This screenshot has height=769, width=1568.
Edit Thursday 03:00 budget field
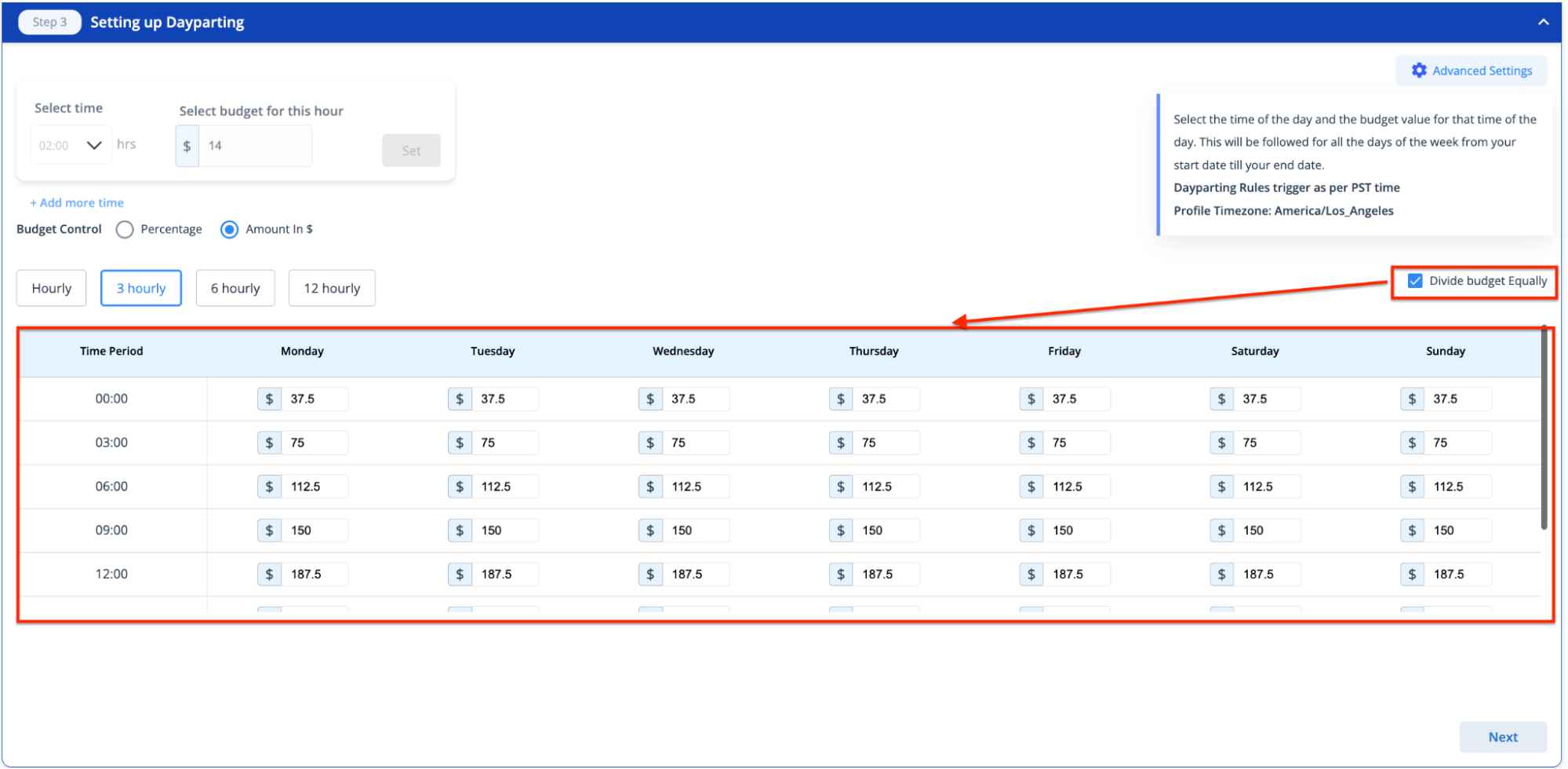(x=886, y=443)
